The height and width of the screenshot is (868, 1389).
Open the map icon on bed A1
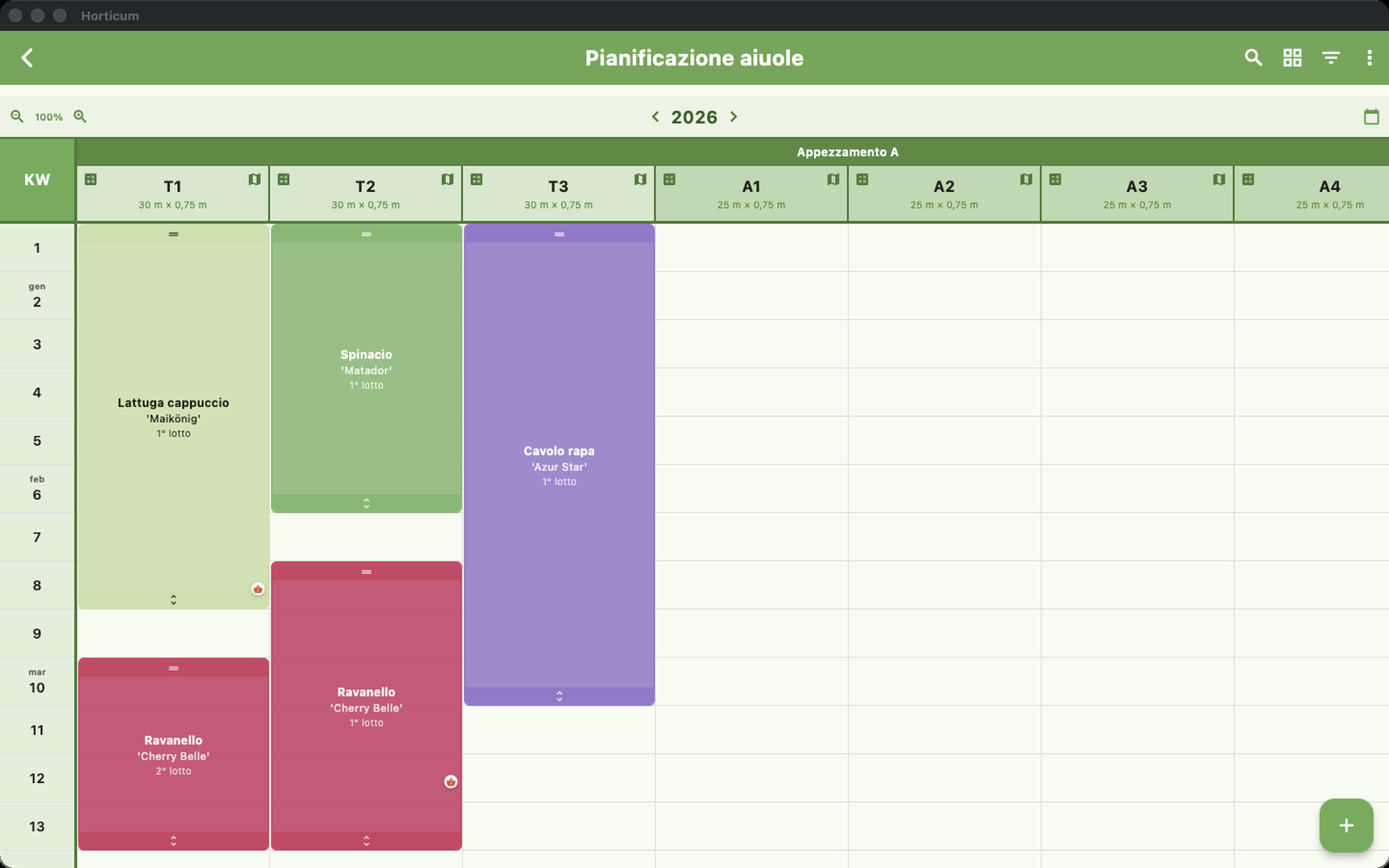point(833,180)
